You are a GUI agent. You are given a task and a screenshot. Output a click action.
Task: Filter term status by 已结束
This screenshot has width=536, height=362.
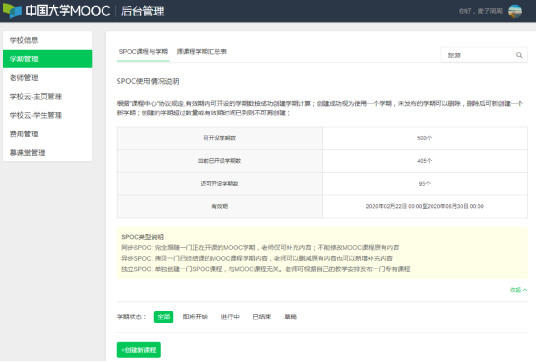click(262, 317)
